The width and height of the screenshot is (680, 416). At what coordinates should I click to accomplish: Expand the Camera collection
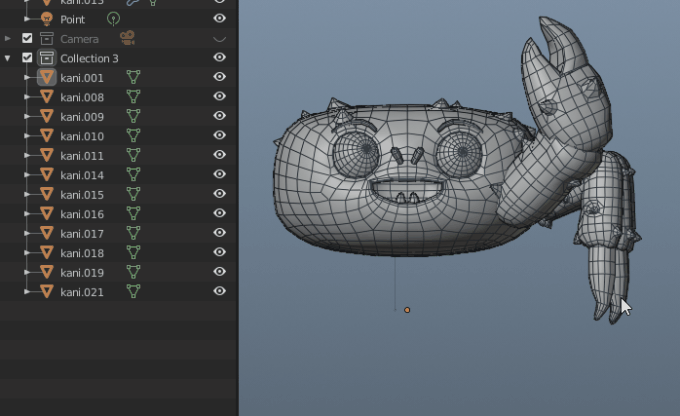point(8,39)
